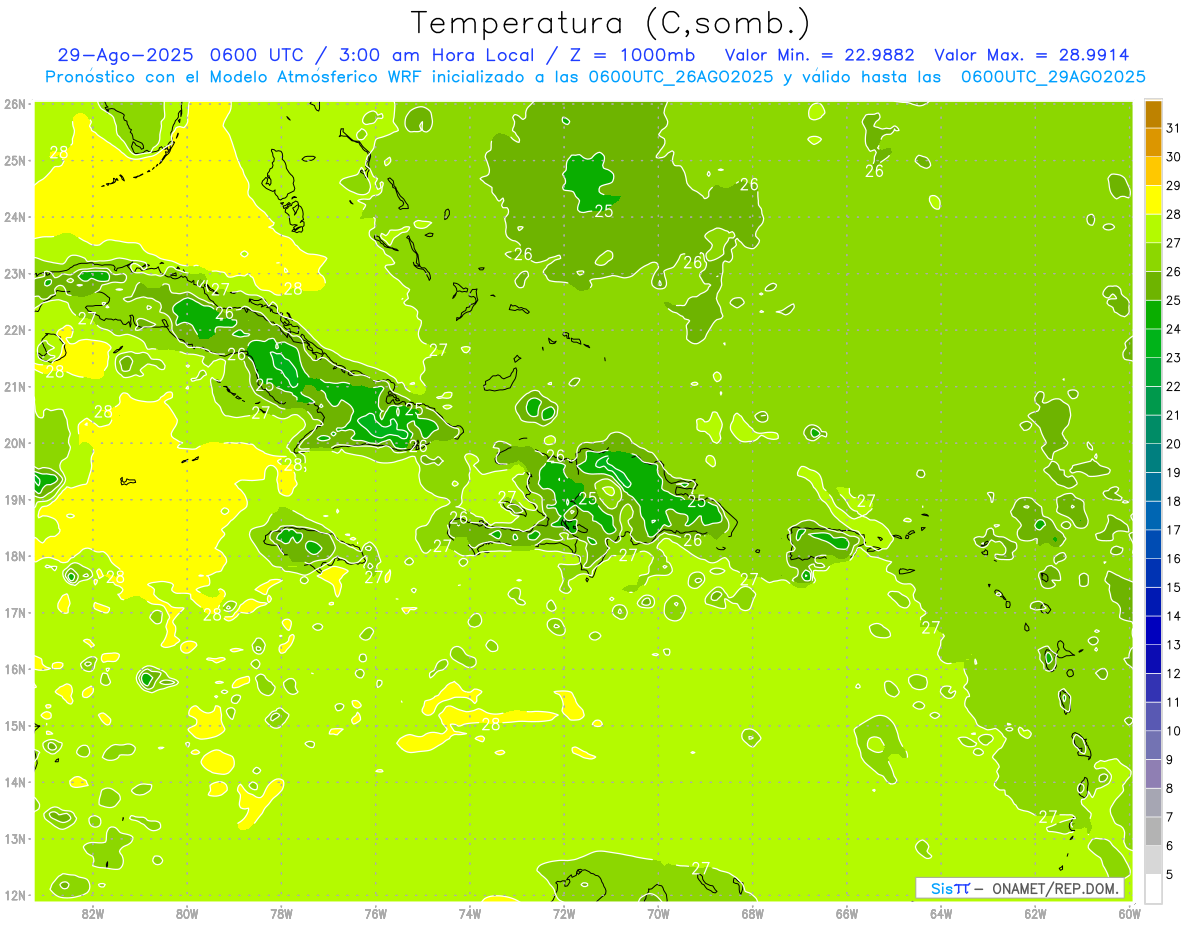Click the "ONAMET/REP.DOM." credit label
This screenshot has height=927, width=1200.
1056,888
